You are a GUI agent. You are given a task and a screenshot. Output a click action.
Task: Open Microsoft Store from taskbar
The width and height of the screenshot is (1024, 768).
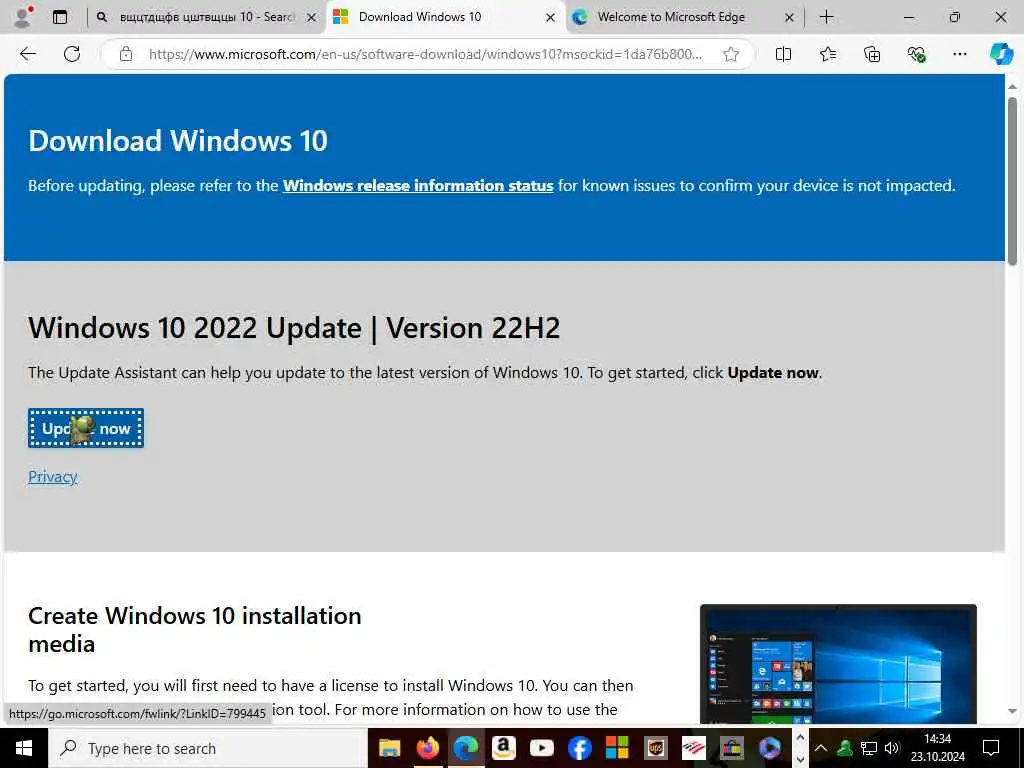(731, 748)
